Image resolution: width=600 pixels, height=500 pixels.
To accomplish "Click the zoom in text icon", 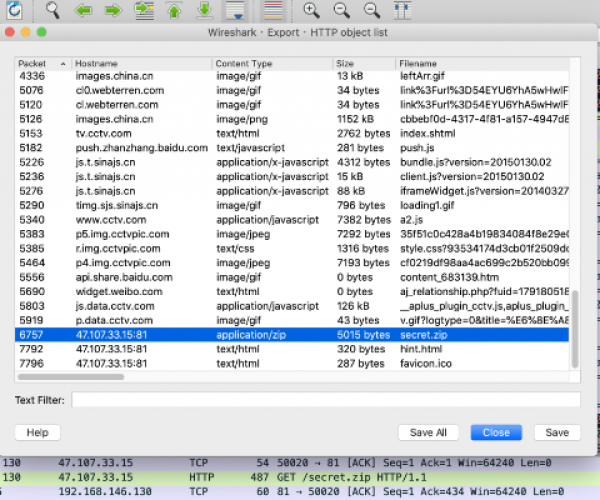I will point(311,11).
